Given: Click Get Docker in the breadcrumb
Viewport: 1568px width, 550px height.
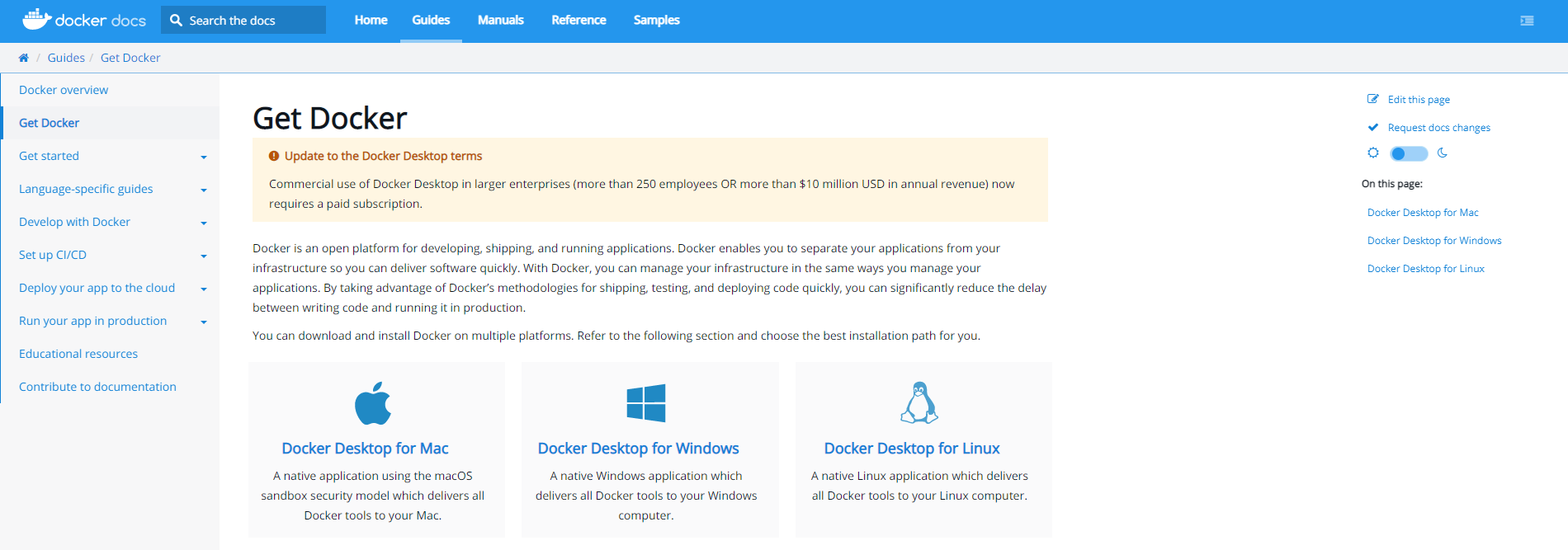Looking at the screenshot, I should pyautogui.click(x=130, y=58).
